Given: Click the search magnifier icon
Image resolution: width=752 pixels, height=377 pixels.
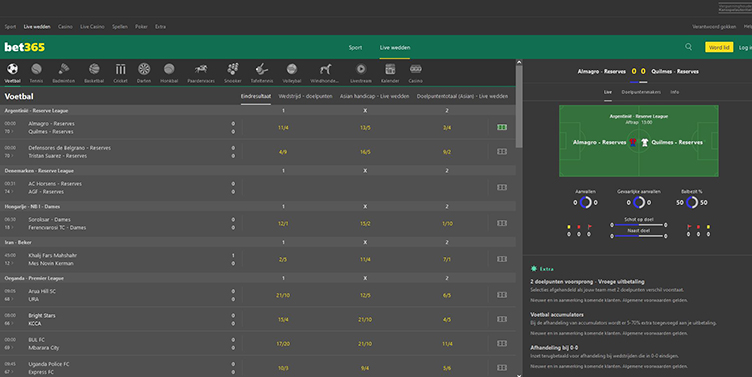Looking at the screenshot, I should (688, 47).
